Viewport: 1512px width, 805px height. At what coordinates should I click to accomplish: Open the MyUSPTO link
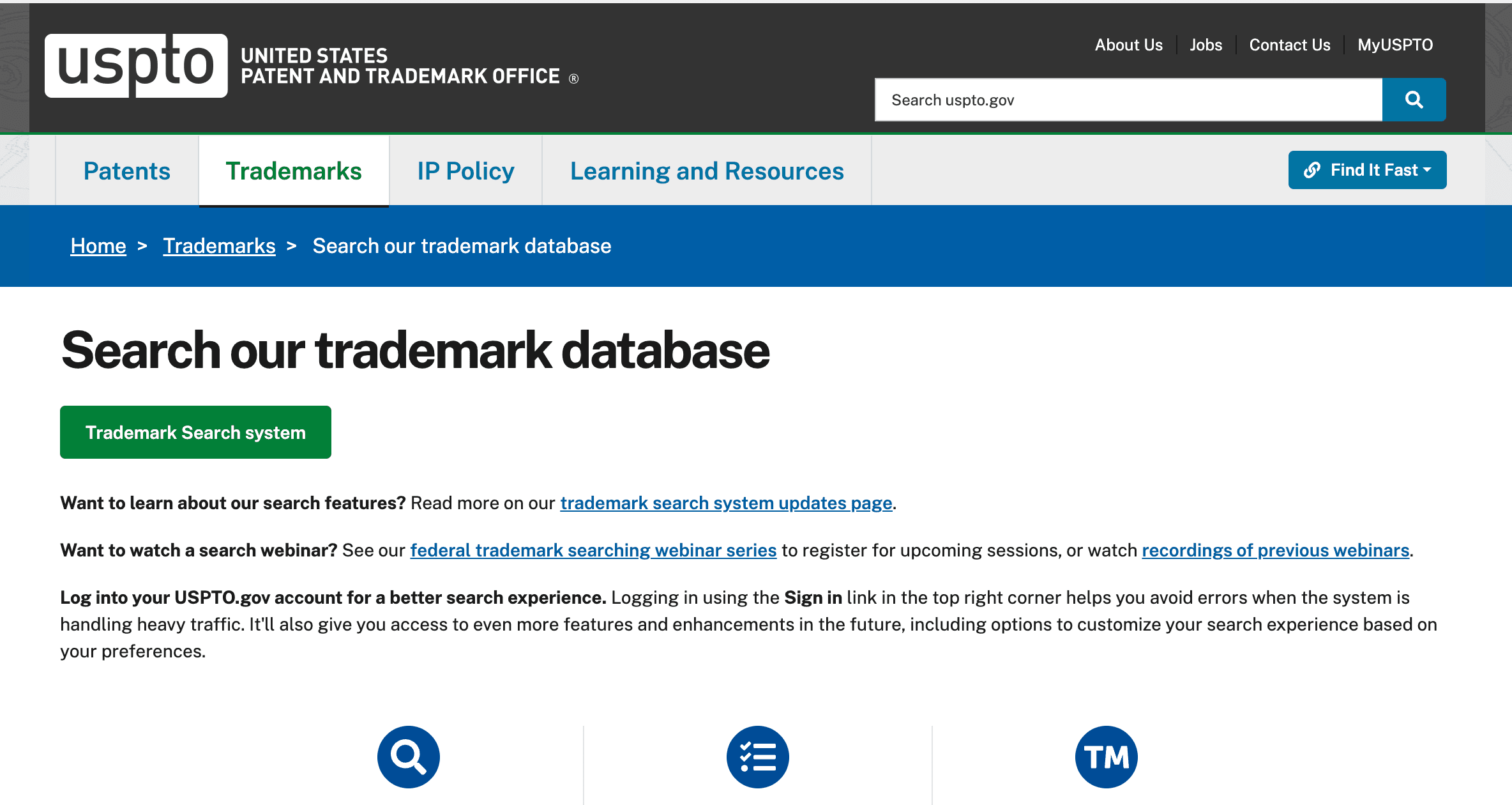1395,45
